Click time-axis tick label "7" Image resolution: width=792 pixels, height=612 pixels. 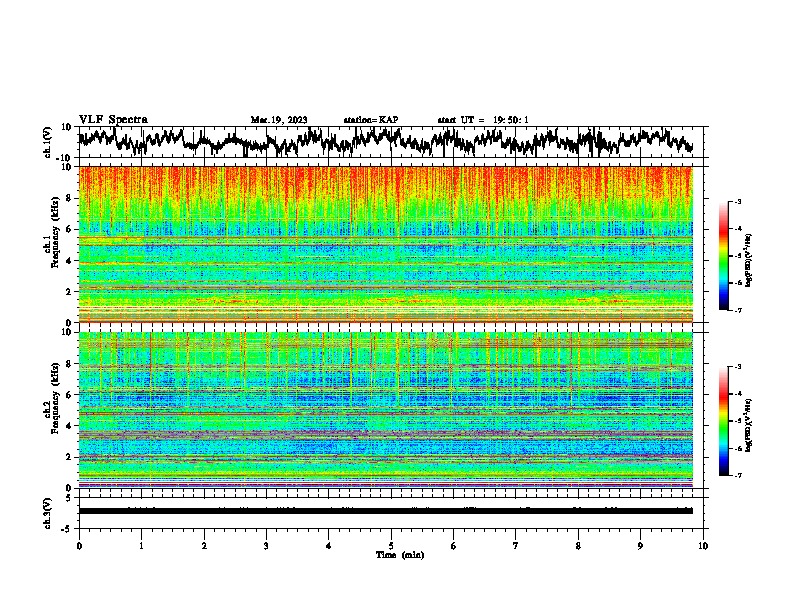click(516, 546)
